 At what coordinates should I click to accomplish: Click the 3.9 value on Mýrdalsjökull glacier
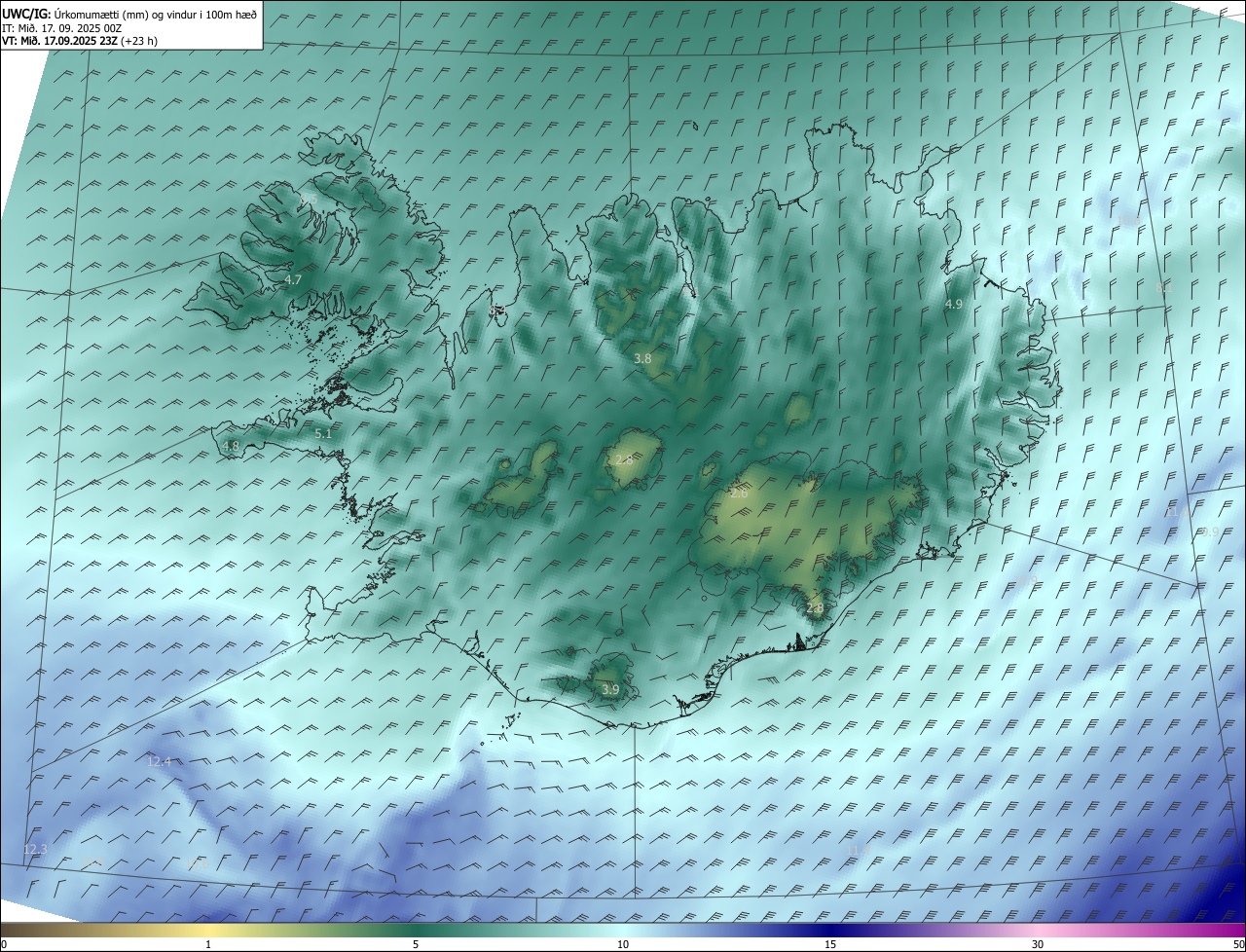click(x=610, y=689)
